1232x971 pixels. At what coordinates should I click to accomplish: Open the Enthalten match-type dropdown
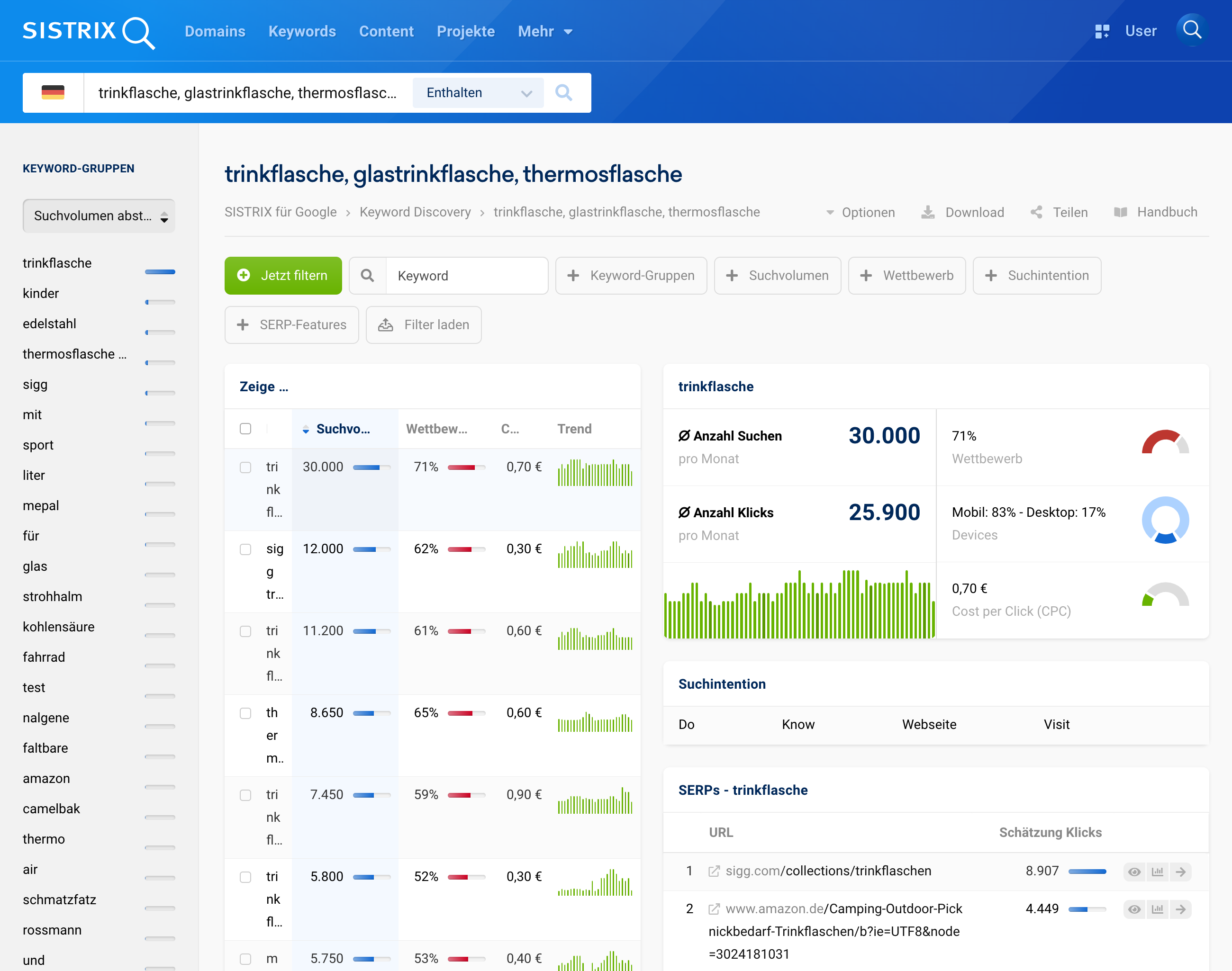(478, 93)
